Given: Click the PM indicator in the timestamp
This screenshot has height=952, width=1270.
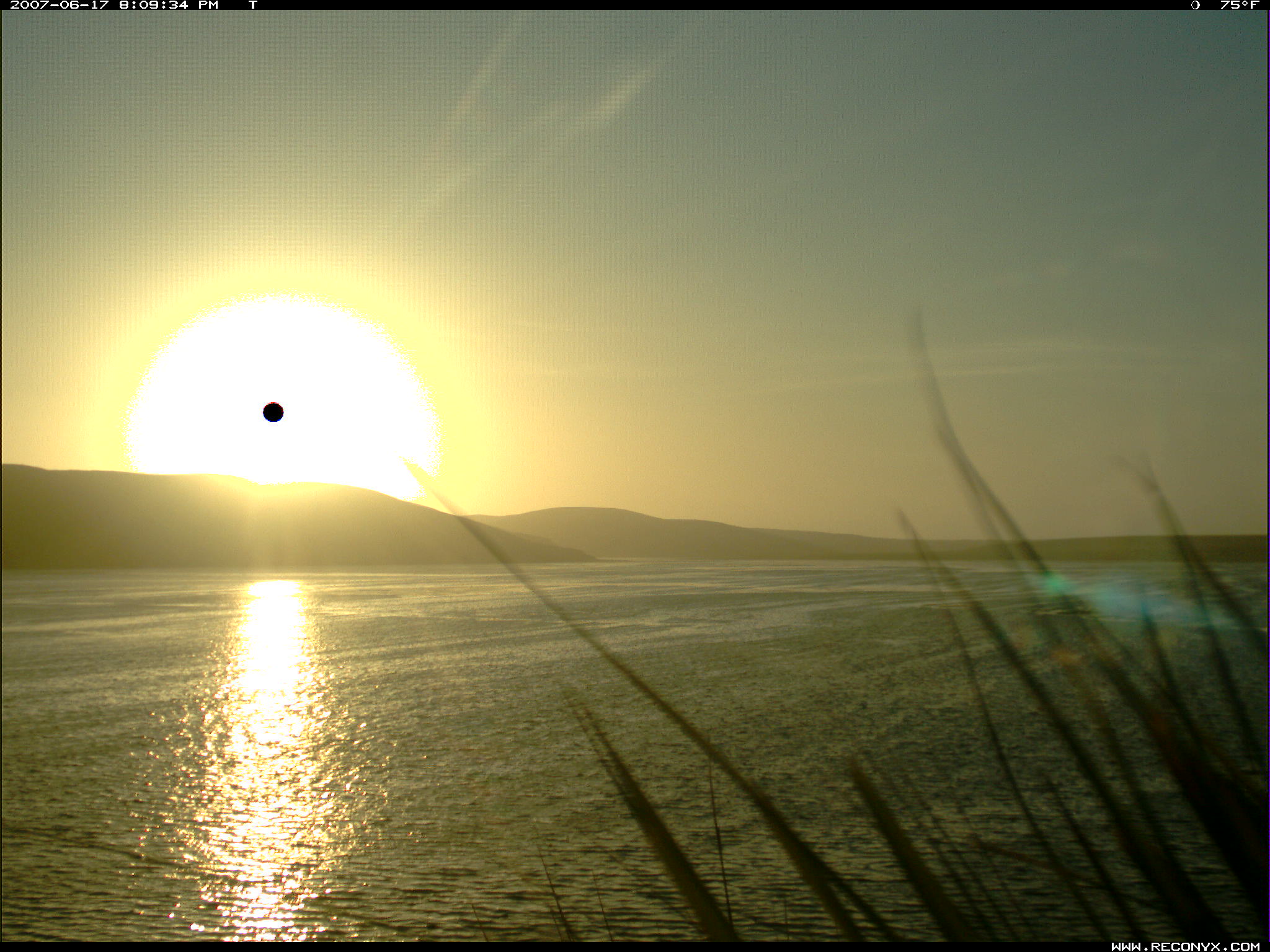Looking at the screenshot, I should [x=208, y=5].
